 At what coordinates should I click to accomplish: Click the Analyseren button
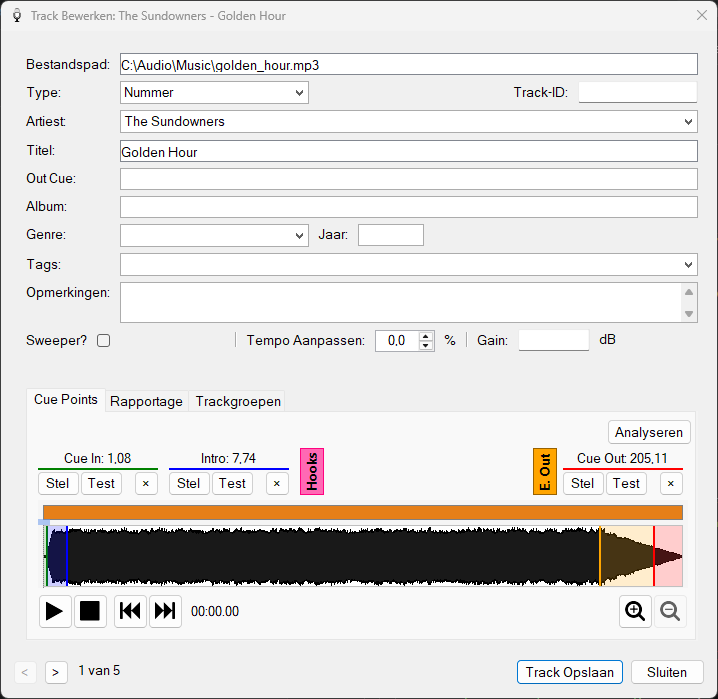(649, 432)
